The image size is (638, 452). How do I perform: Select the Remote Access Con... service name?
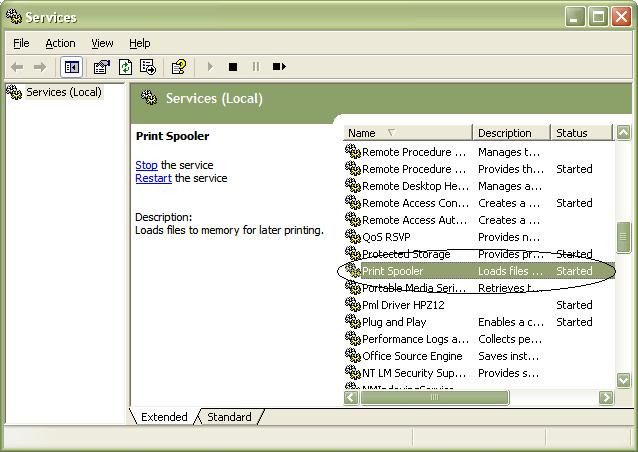(415, 203)
